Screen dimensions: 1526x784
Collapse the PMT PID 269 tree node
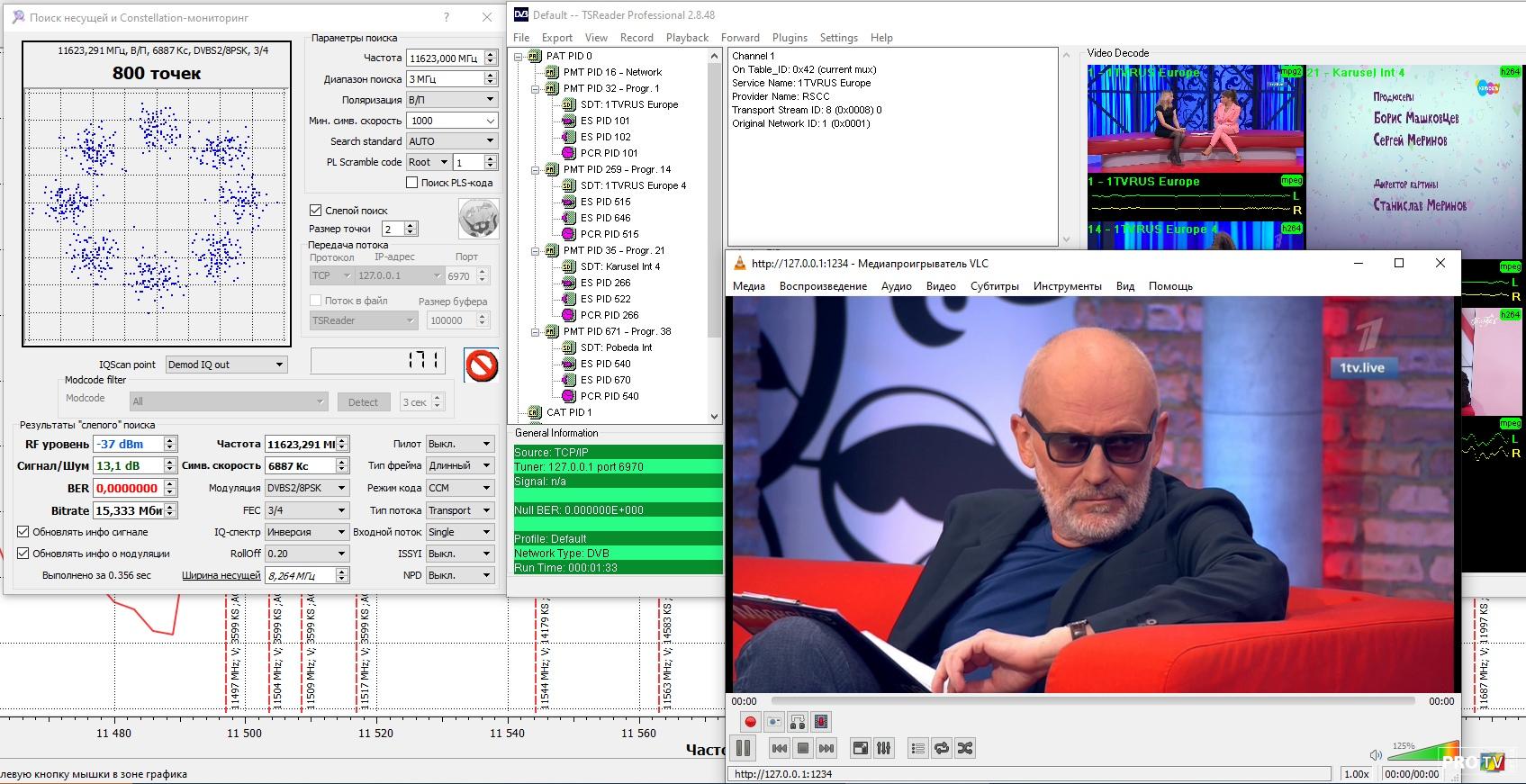[535, 169]
